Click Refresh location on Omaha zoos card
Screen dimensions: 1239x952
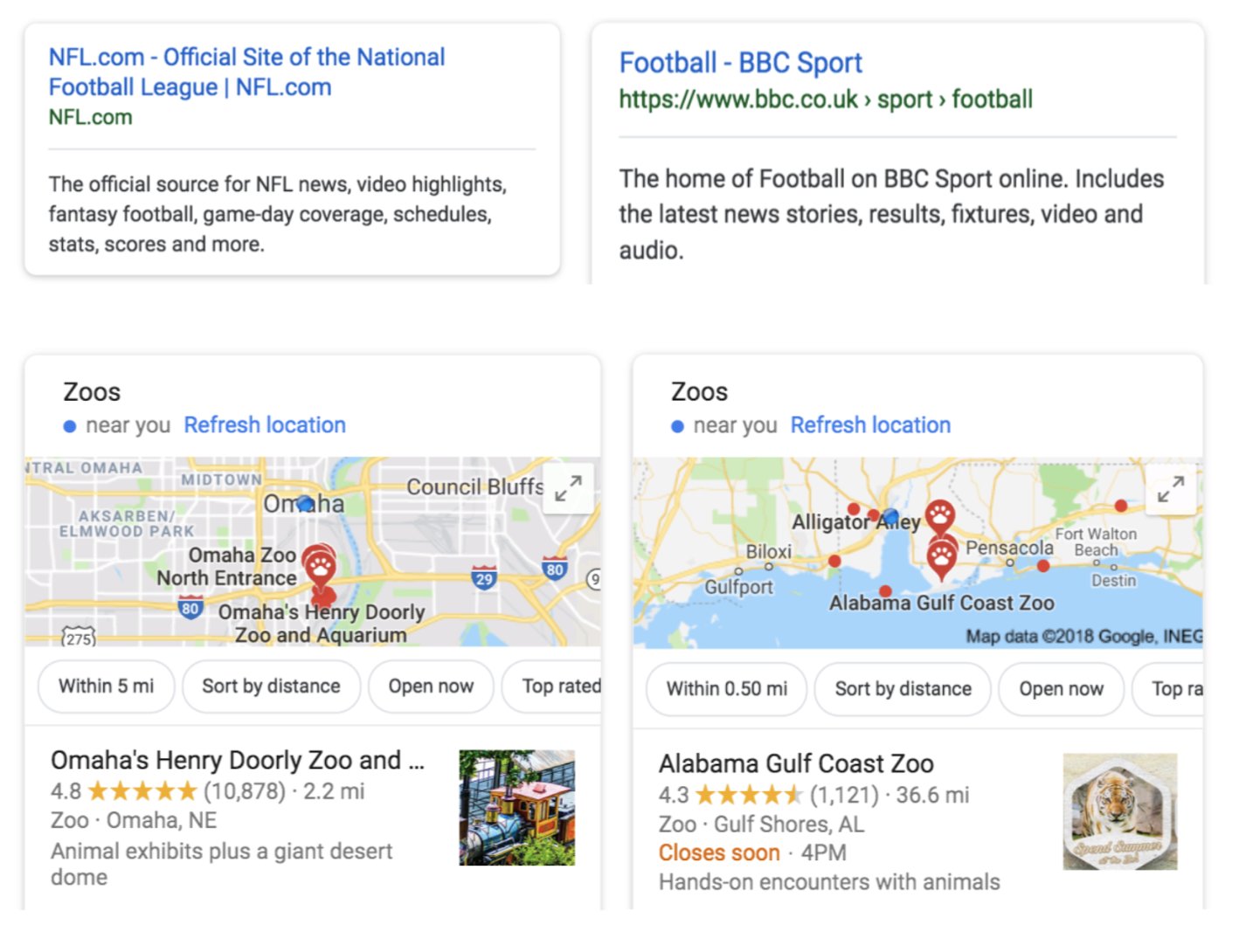(x=265, y=425)
